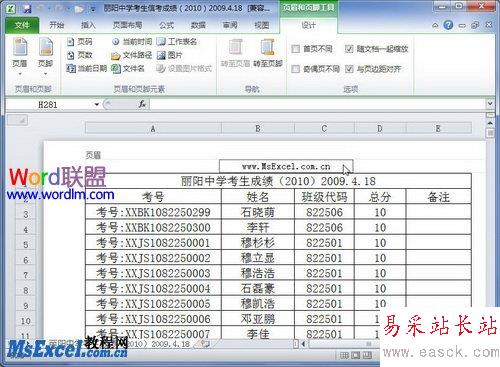Insert Page Number element (页码)
This screenshot has height=367, width=500.
tap(79, 42)
